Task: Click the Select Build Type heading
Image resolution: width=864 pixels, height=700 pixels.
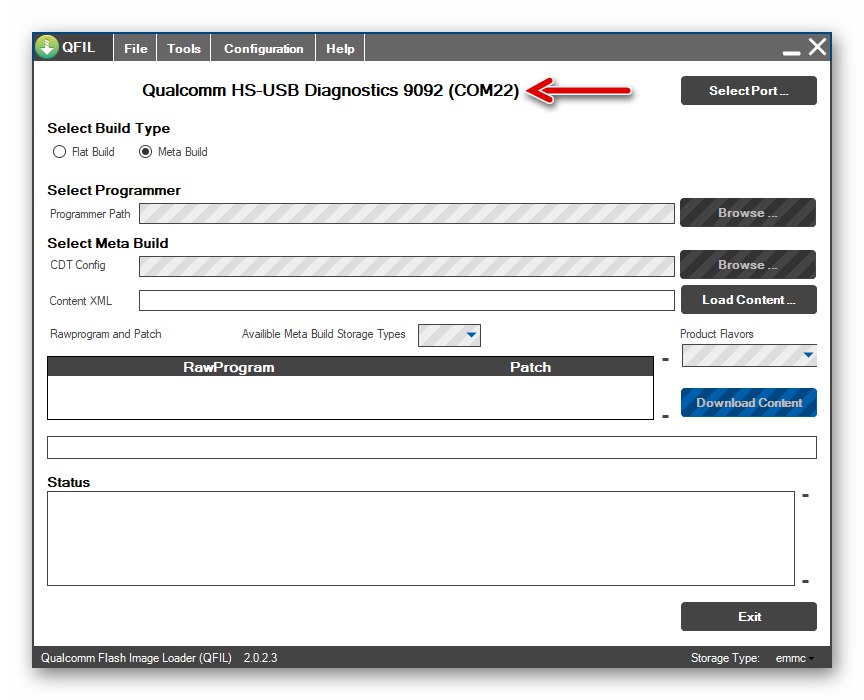Action: pyautogui.click(x=109, y=128)
